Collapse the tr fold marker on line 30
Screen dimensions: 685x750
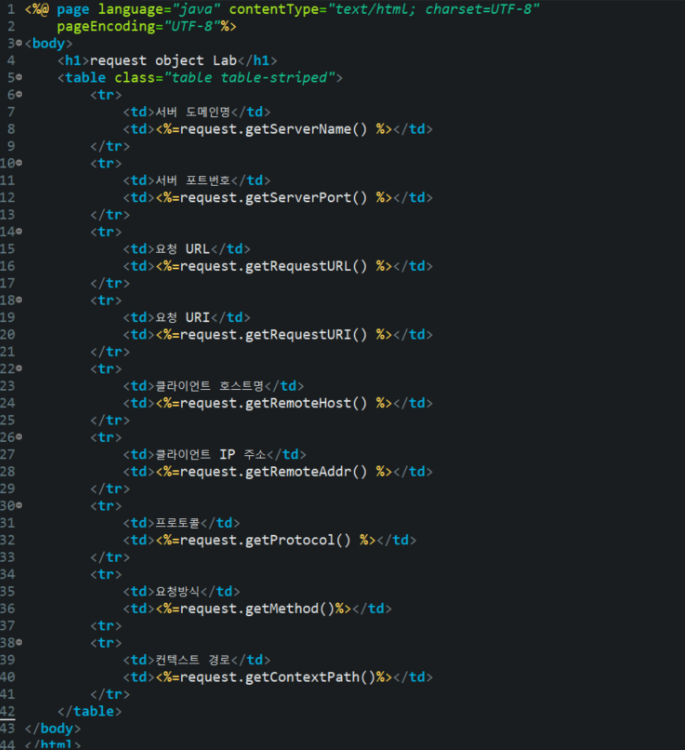click(19, 505)
